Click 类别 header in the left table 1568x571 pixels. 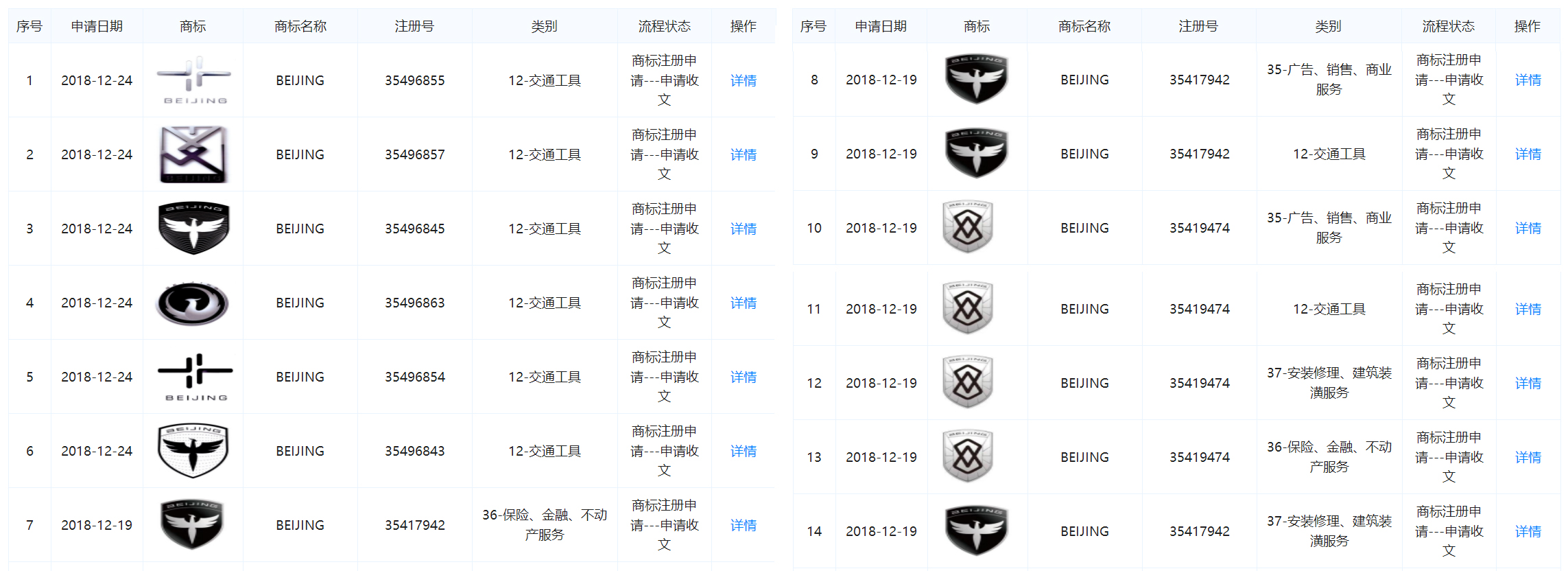[x=544, y=26]
